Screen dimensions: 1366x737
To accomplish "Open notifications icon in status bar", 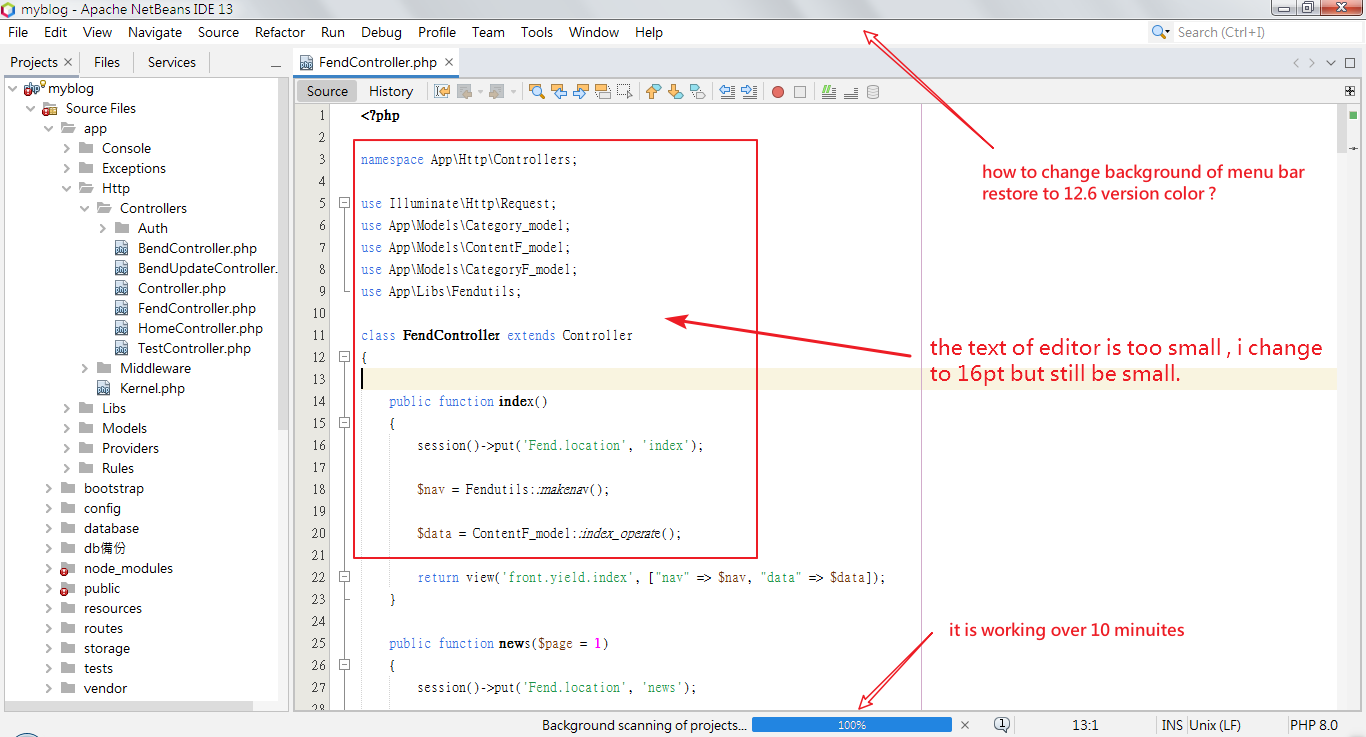I will pos(1002,724).
